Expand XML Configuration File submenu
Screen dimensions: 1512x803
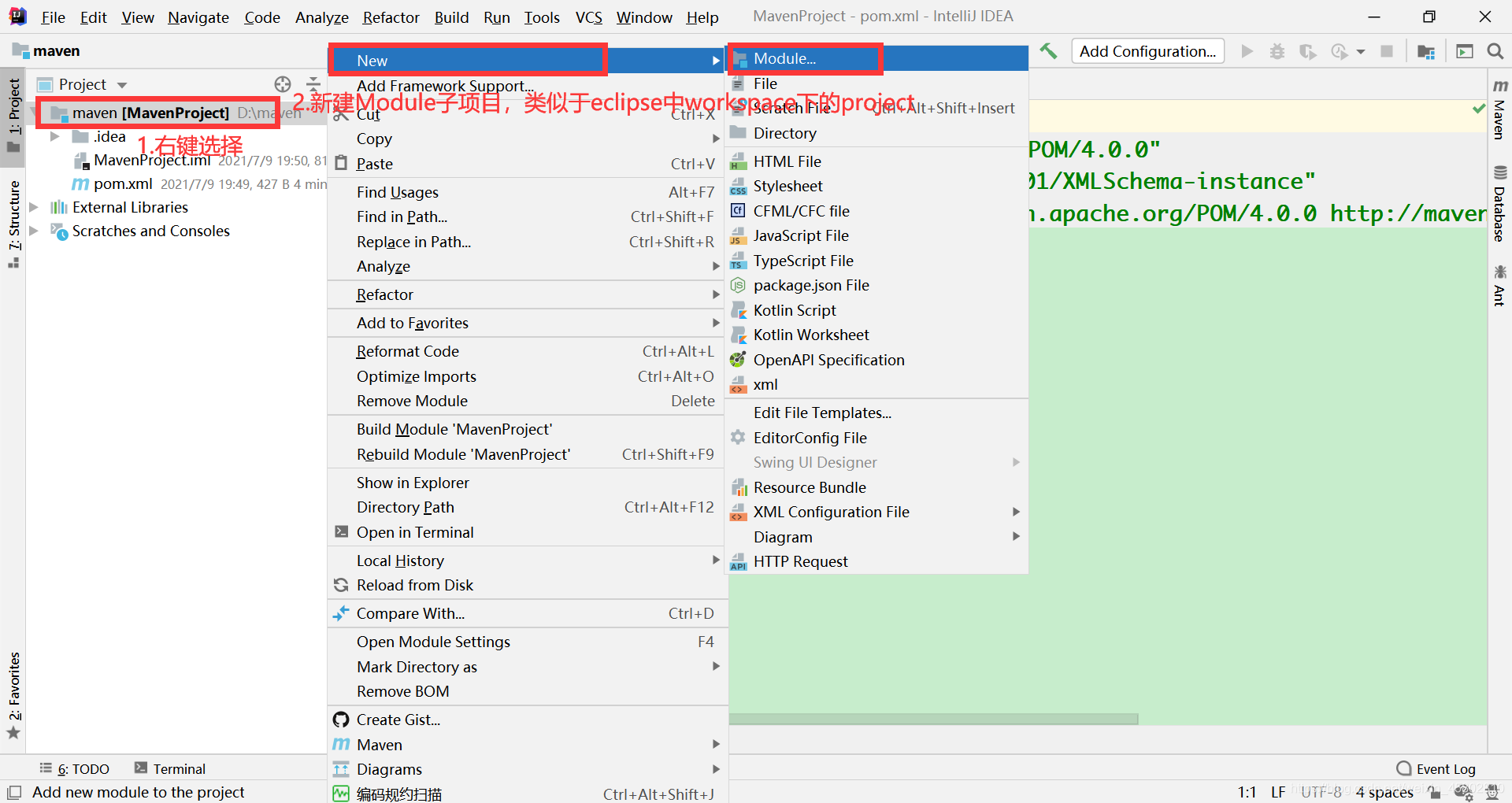877,512
